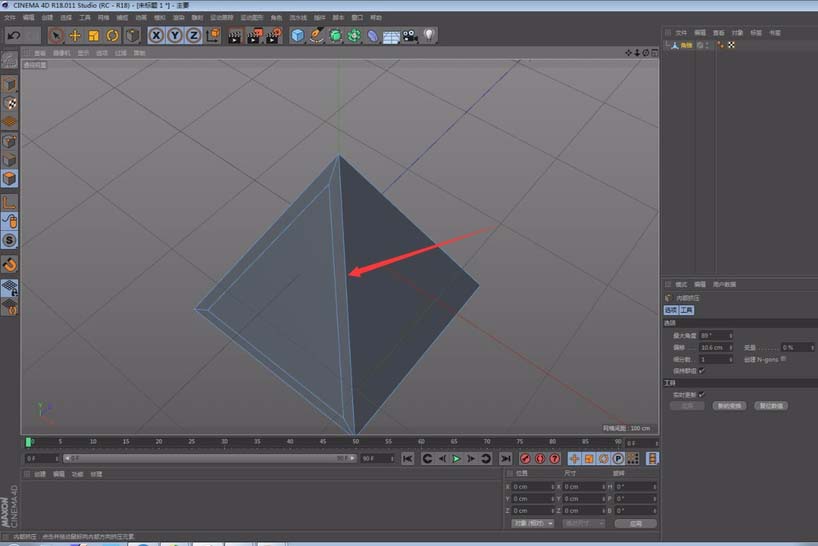Image resolution: width=818 pixels, height=546 pixels.
Task: Click stepper arrows of 10.6 cm offset field
Action: [731, 347]
